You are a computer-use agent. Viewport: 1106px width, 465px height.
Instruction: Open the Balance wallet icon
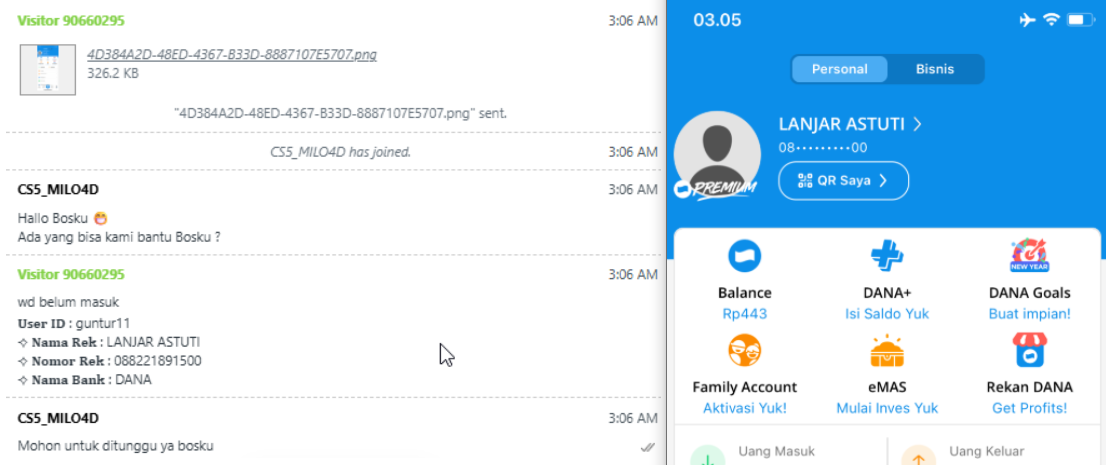pos(745,257)
